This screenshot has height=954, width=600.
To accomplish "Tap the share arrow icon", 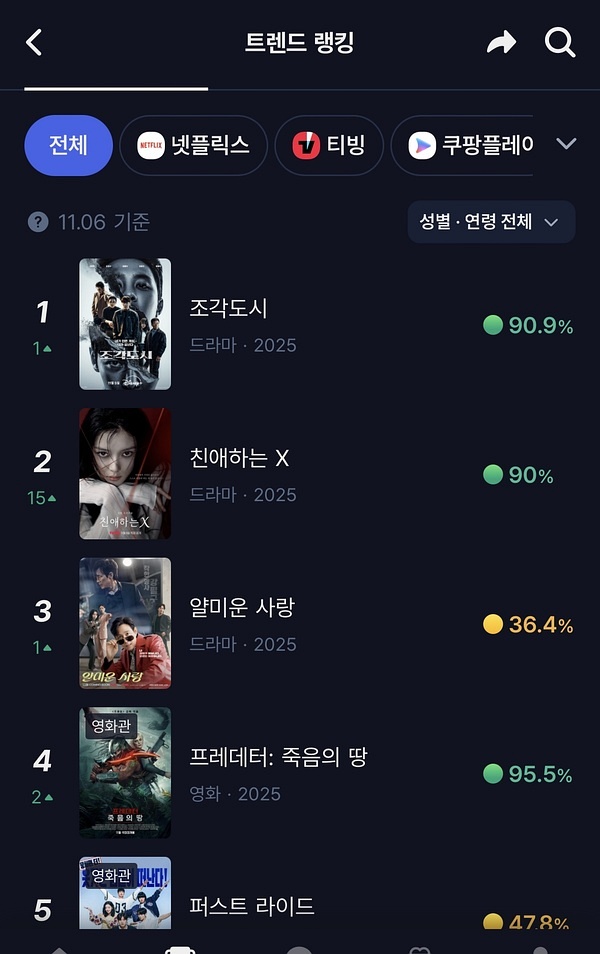I will (501, 42).
